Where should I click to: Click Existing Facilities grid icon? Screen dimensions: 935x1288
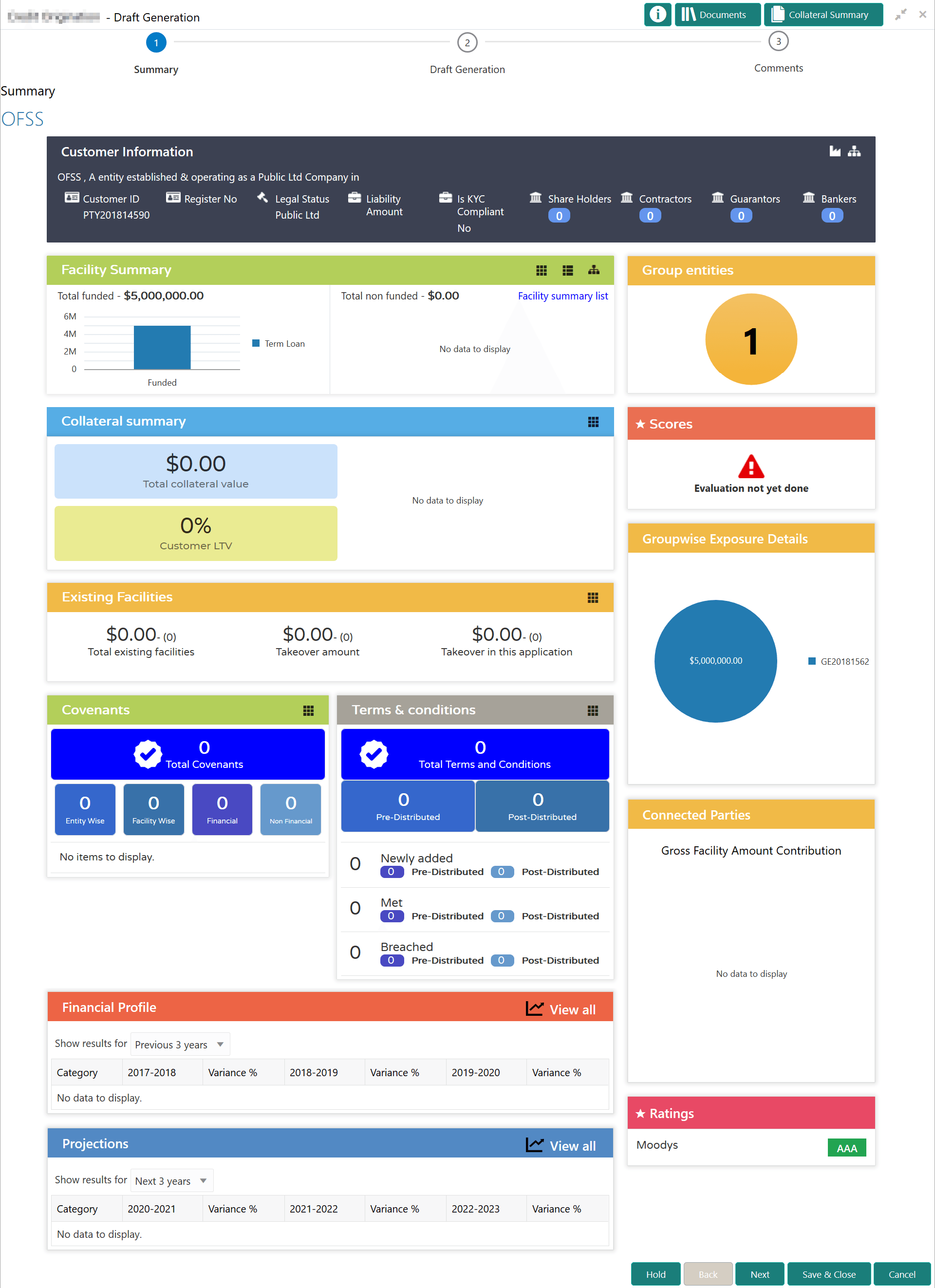(593, 597)
